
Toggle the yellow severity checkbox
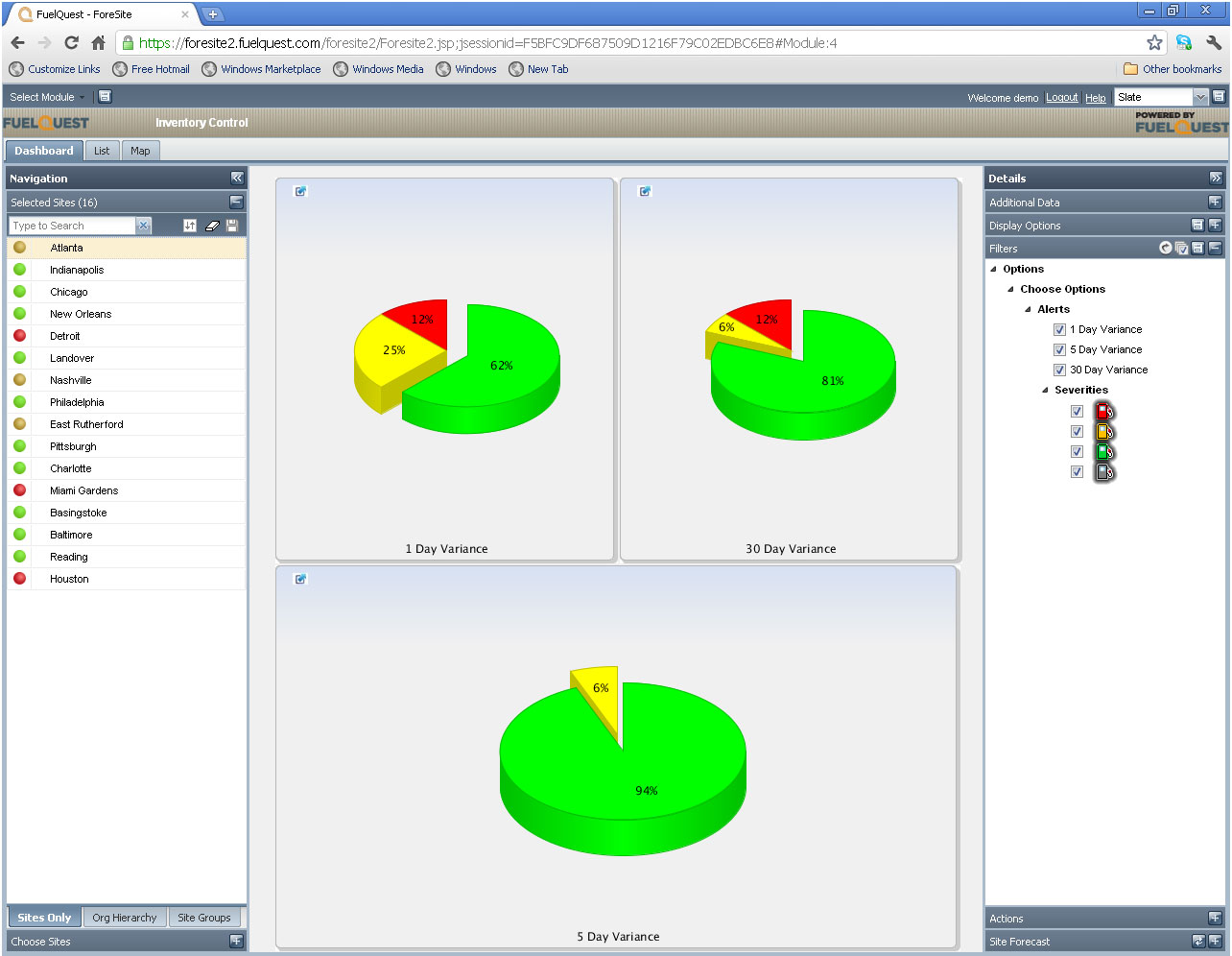[x=1077, y=431]
